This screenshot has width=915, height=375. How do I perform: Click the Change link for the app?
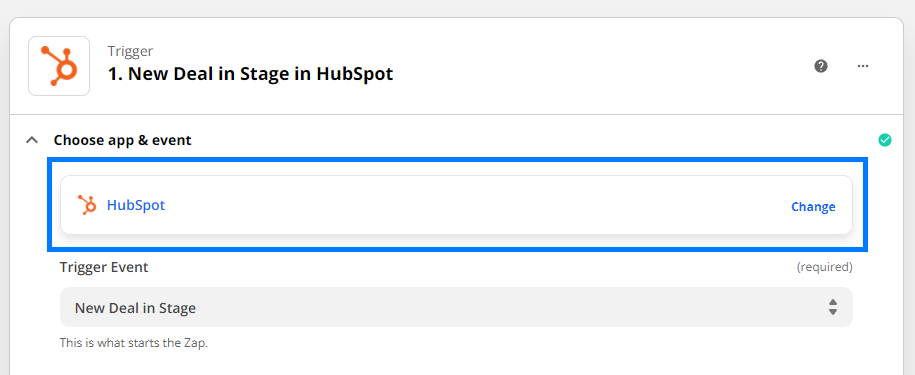[x=813, y=206]
